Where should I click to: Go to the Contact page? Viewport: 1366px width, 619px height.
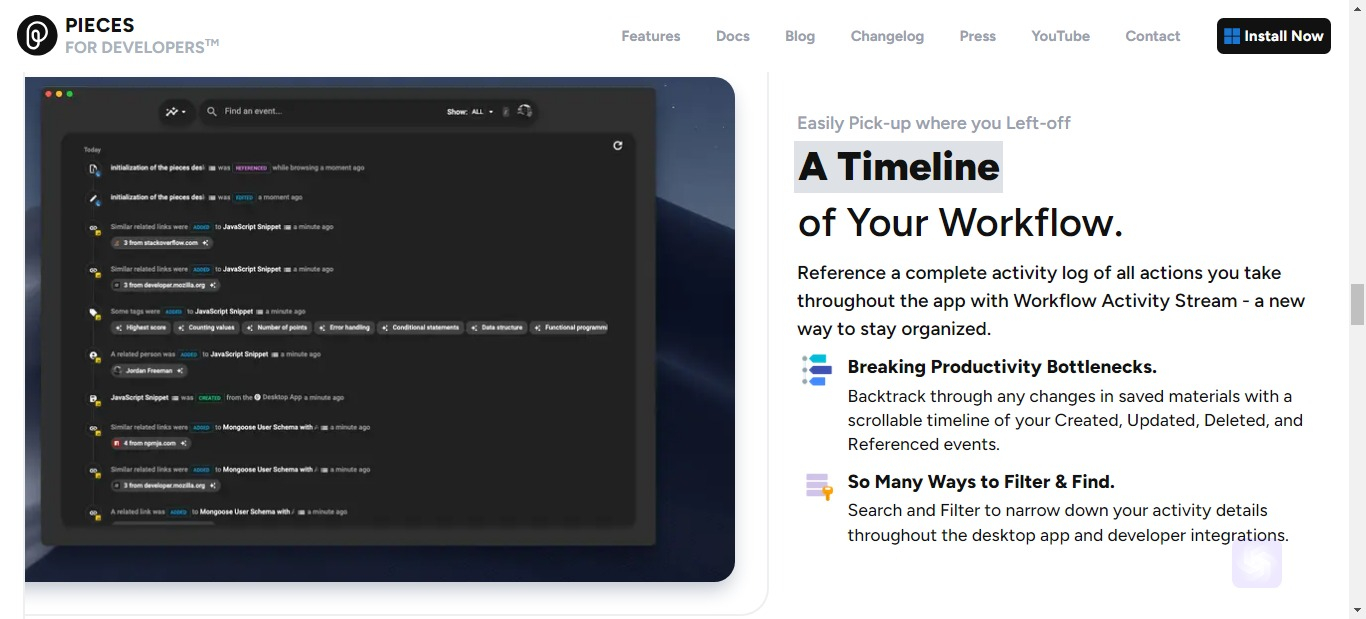(1153, 36)
